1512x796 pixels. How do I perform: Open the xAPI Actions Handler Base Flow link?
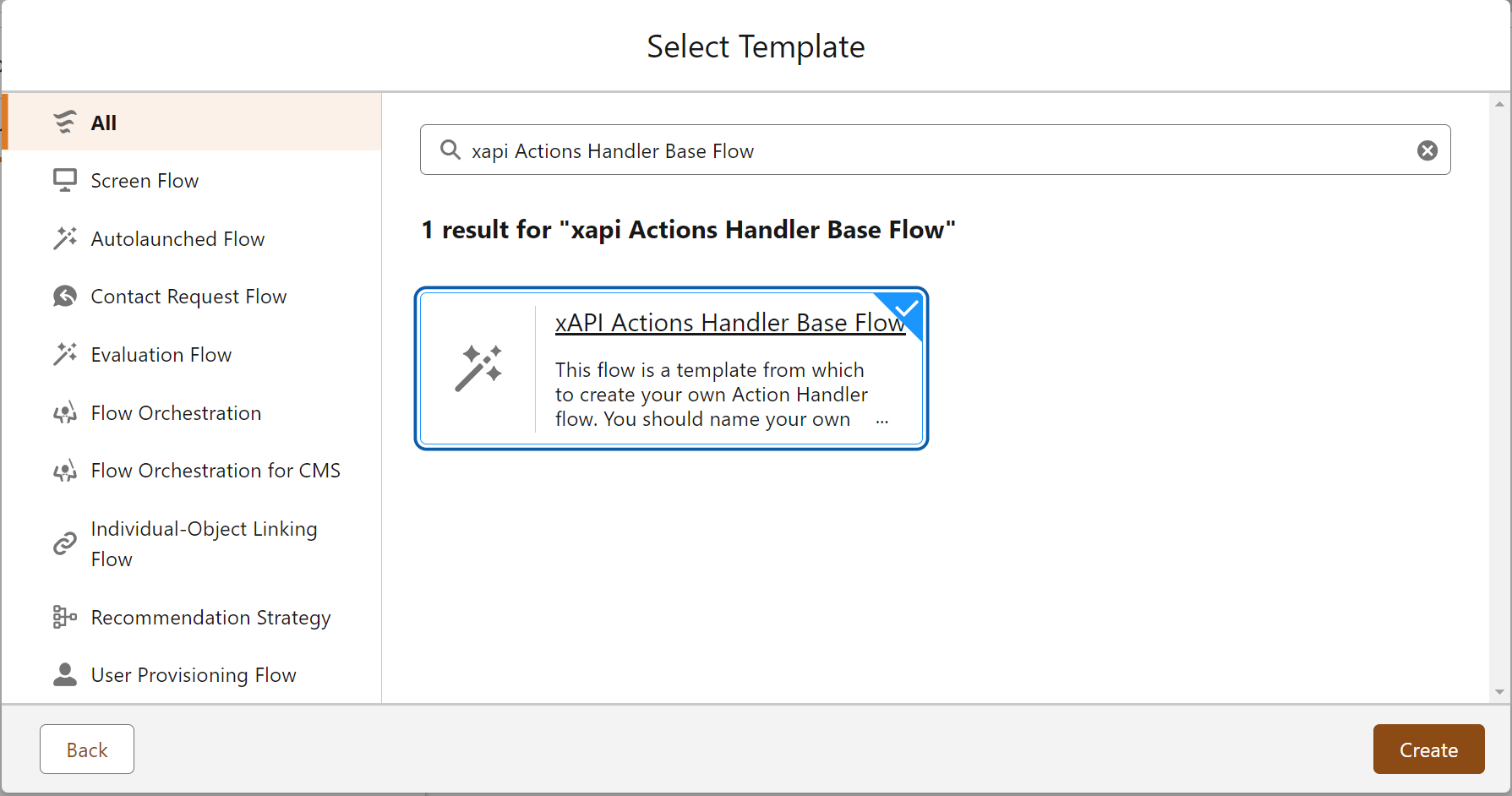point(729,323)
